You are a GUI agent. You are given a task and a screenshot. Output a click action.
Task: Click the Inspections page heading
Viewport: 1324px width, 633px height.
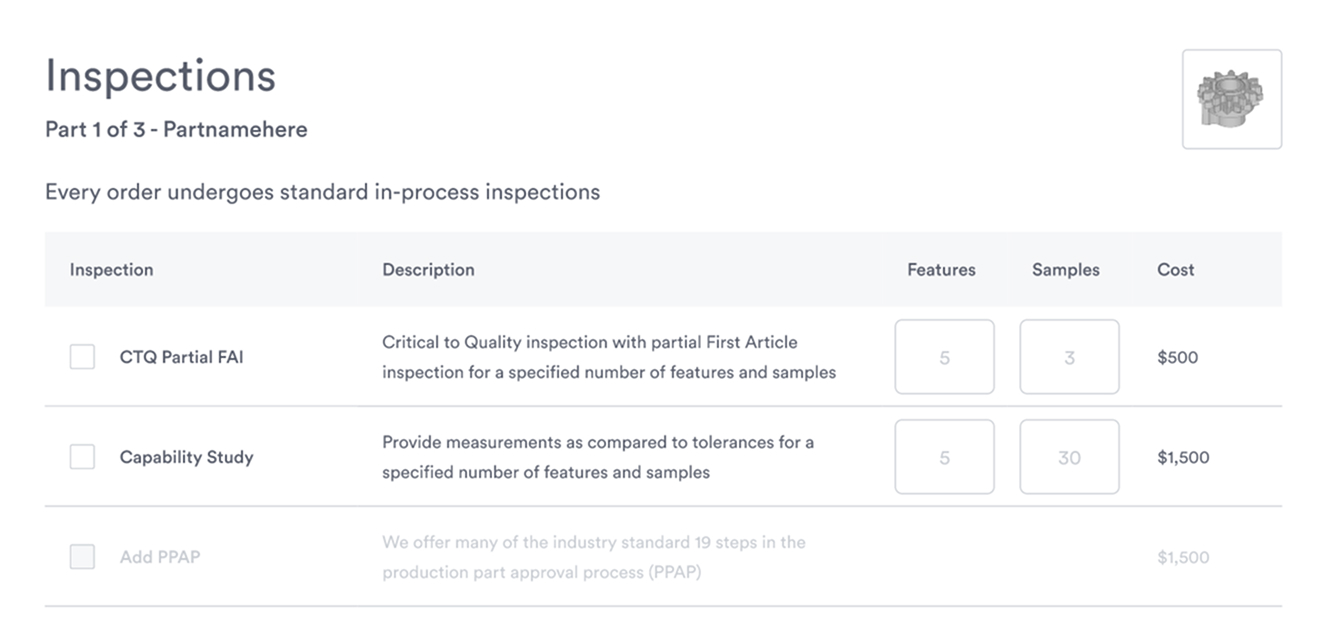[x=160, y=76]
